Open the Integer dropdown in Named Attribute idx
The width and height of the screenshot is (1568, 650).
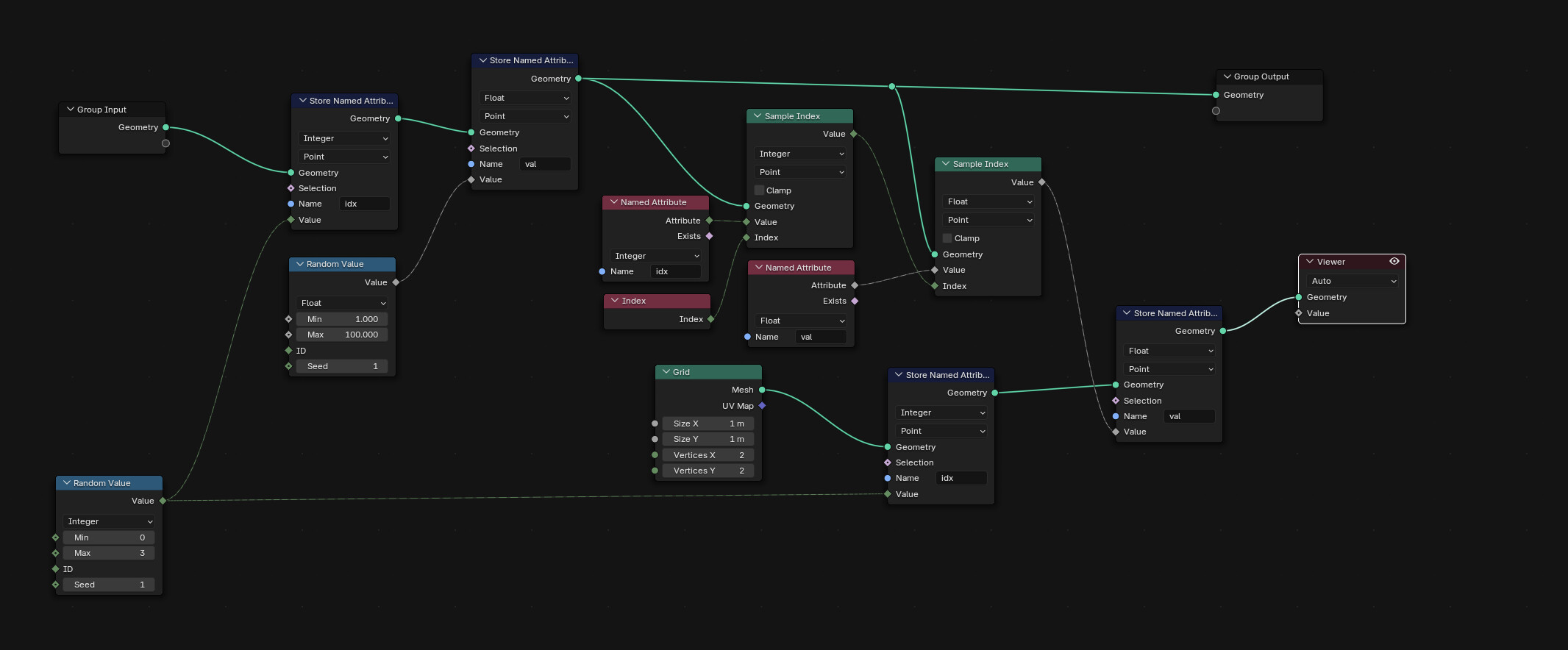[656, 256]
